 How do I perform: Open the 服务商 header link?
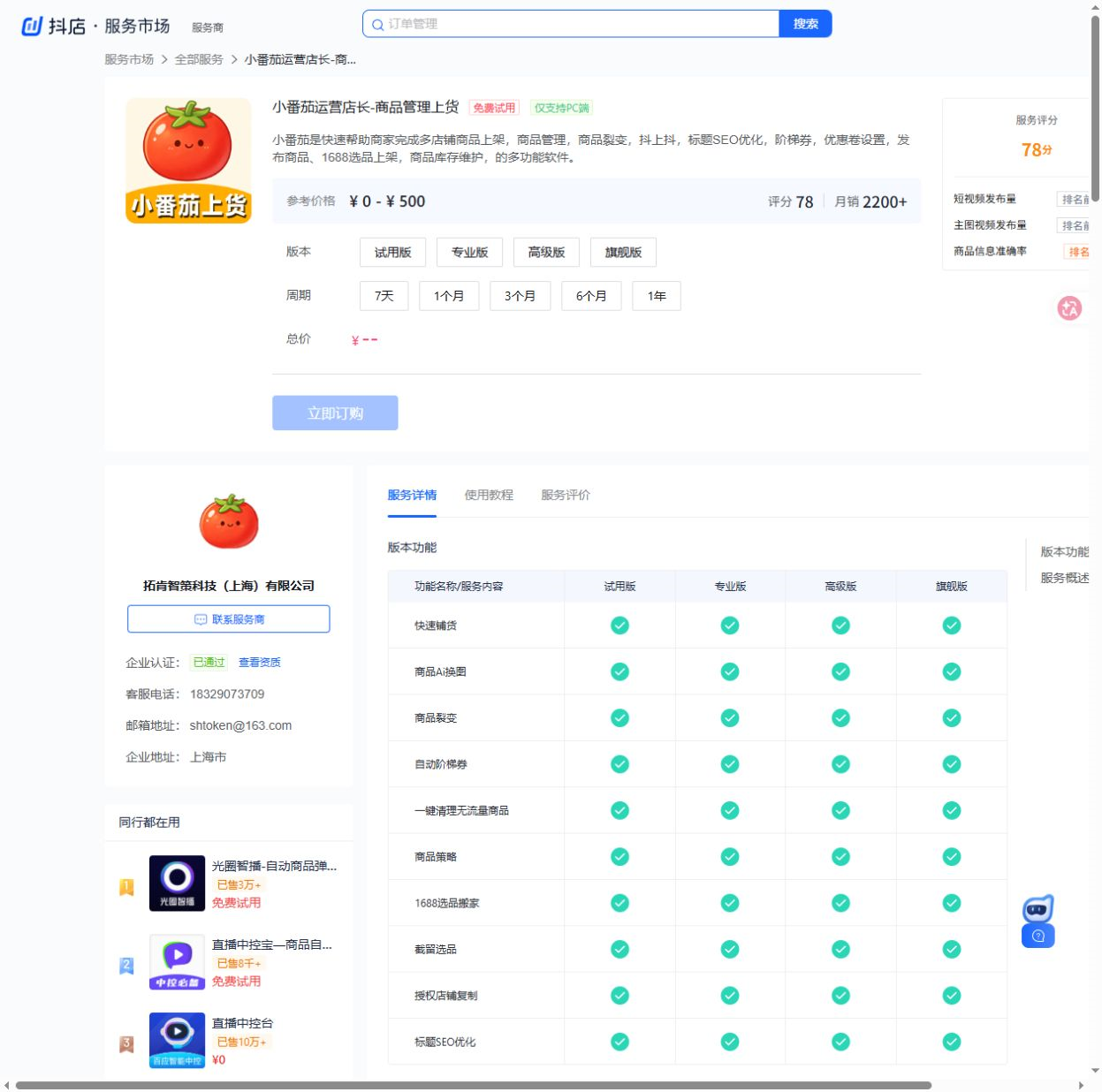[x=208, y=27]
